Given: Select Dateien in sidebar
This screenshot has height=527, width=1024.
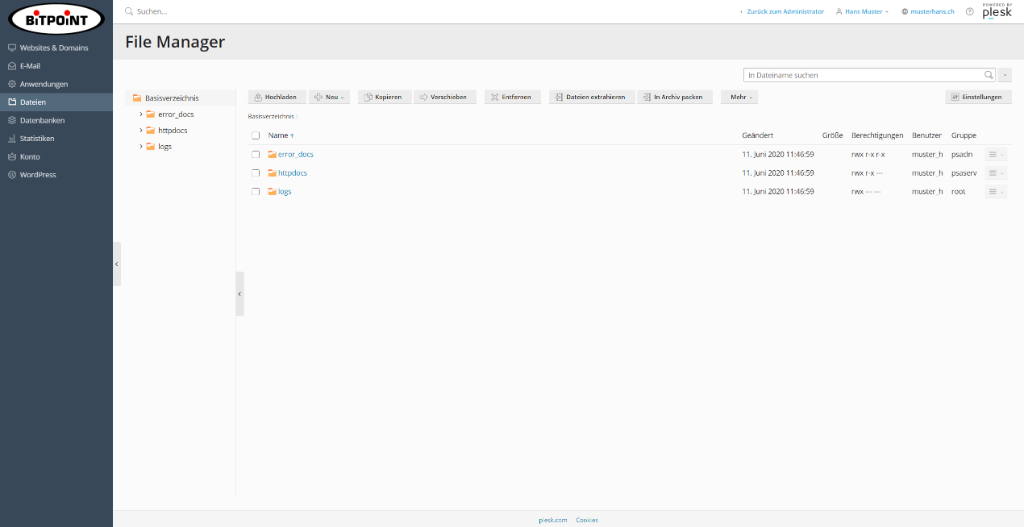Looking at the screenshot, I should 56,103.
